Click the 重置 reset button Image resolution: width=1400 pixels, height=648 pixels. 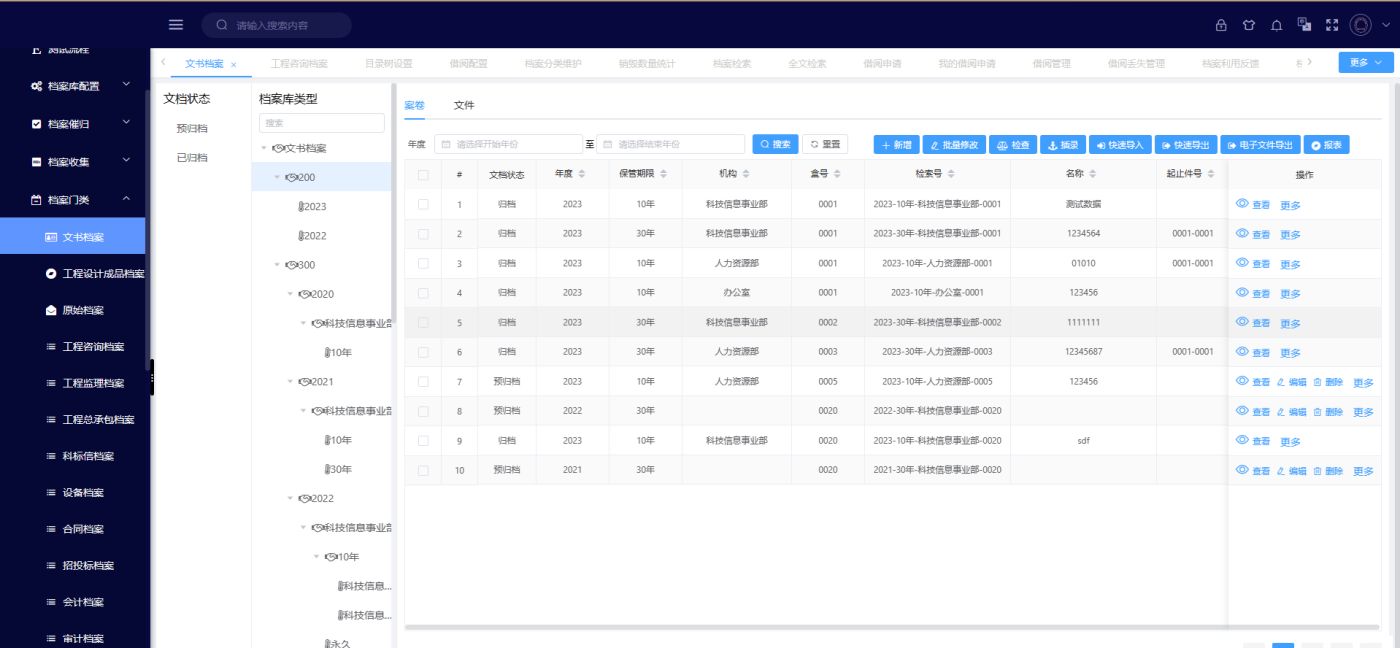point(825,144)
